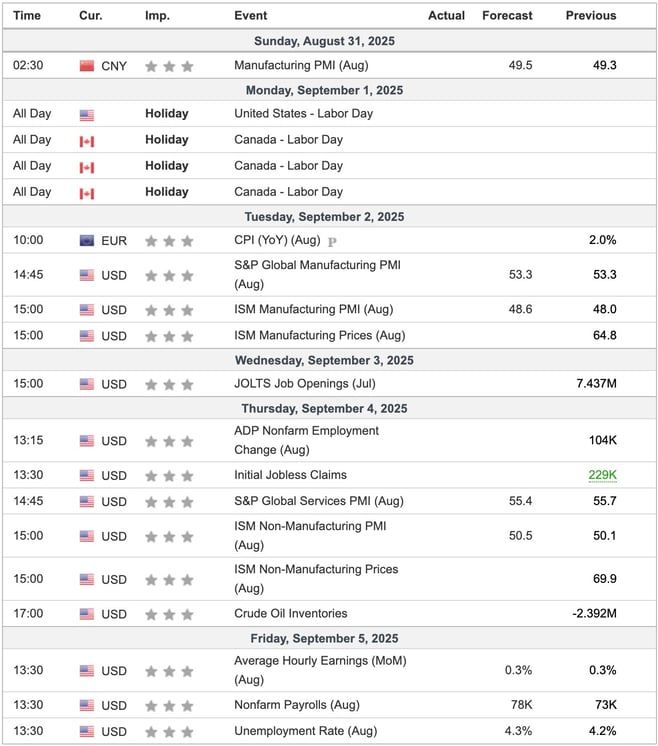Click the US flag in the Nonfarm Payrolls row
The height and width of the screenshot is (746, 658).
[87, 706]
